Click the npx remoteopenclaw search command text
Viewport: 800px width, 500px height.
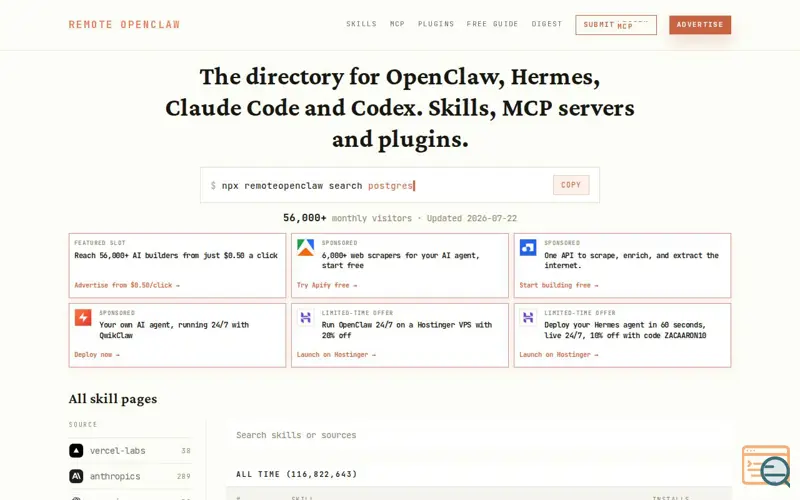(x=317, y=186)
